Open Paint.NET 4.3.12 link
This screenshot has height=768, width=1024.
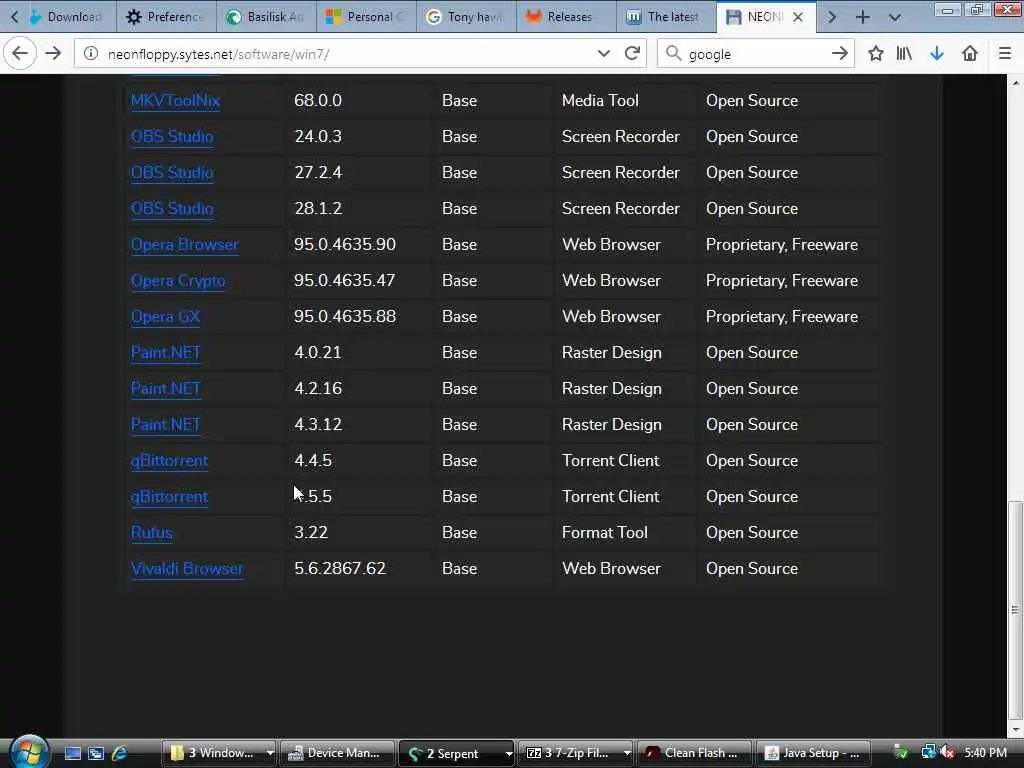click(x=165, y=424)
